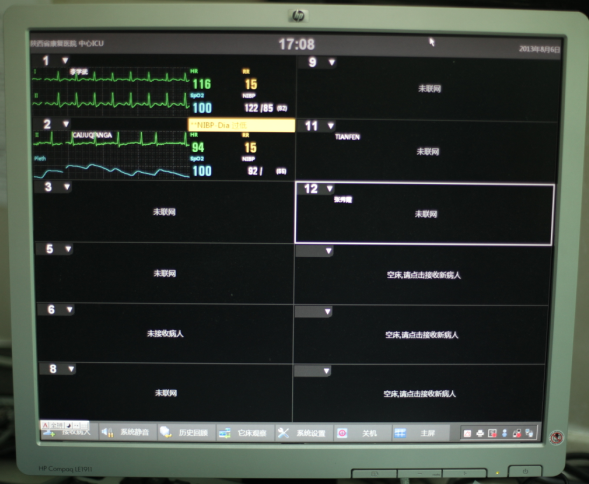Screen dimensions: 589x484
Task: Return to 主屏 main screen
Action: [421, 433]
